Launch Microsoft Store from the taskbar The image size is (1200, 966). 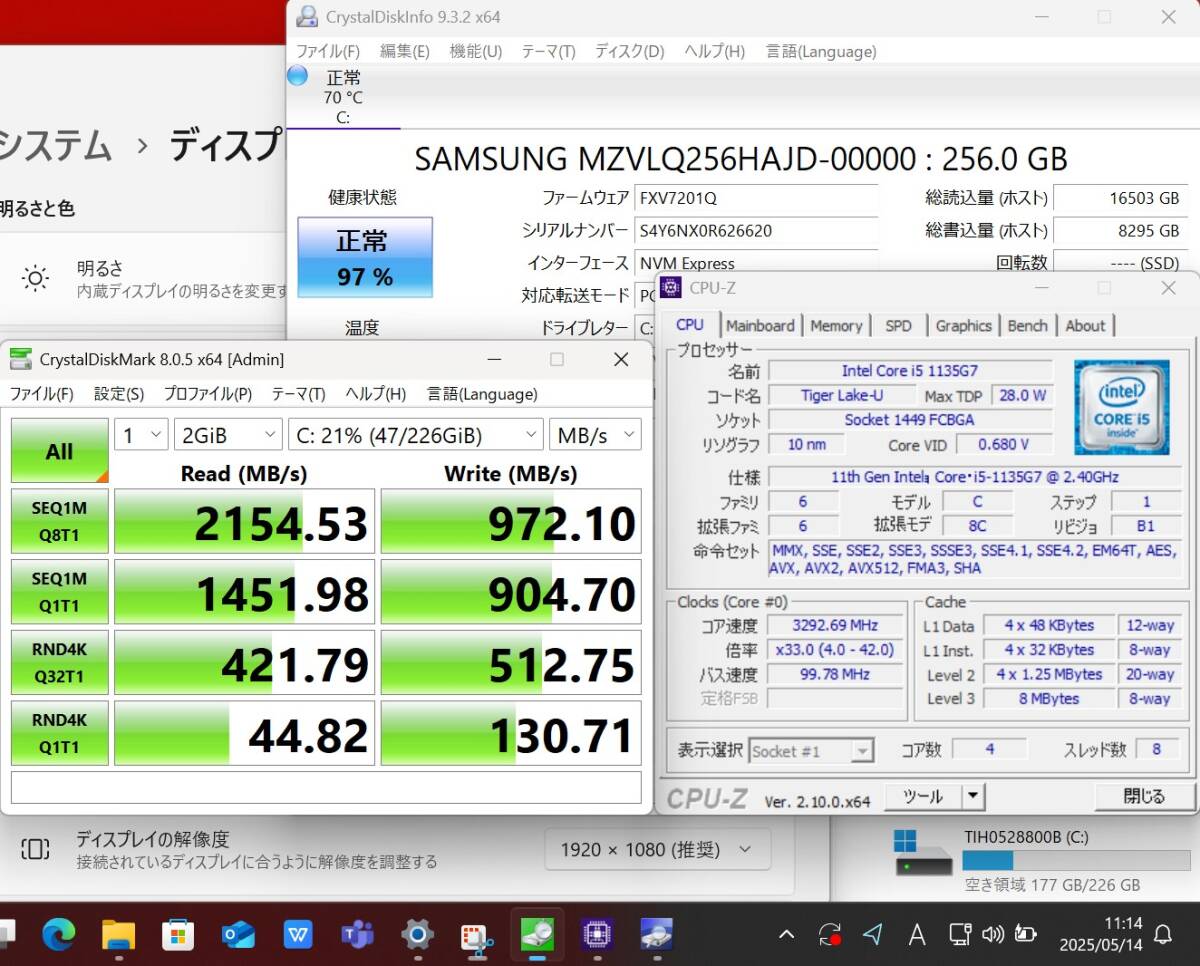click(x=178, y=935)
